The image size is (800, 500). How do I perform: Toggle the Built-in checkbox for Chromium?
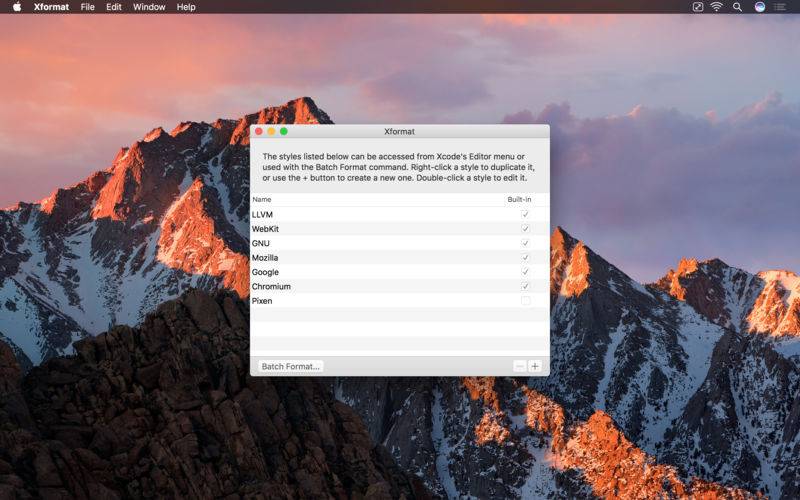(x=525, y=286)
